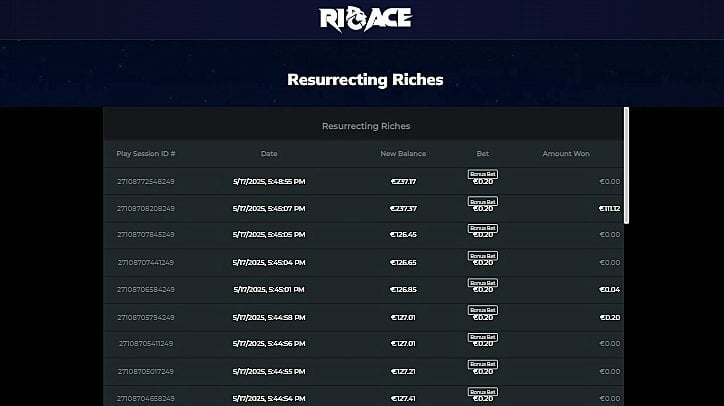Click the Bet column header
724x406 pixels.
pos(483,154)
